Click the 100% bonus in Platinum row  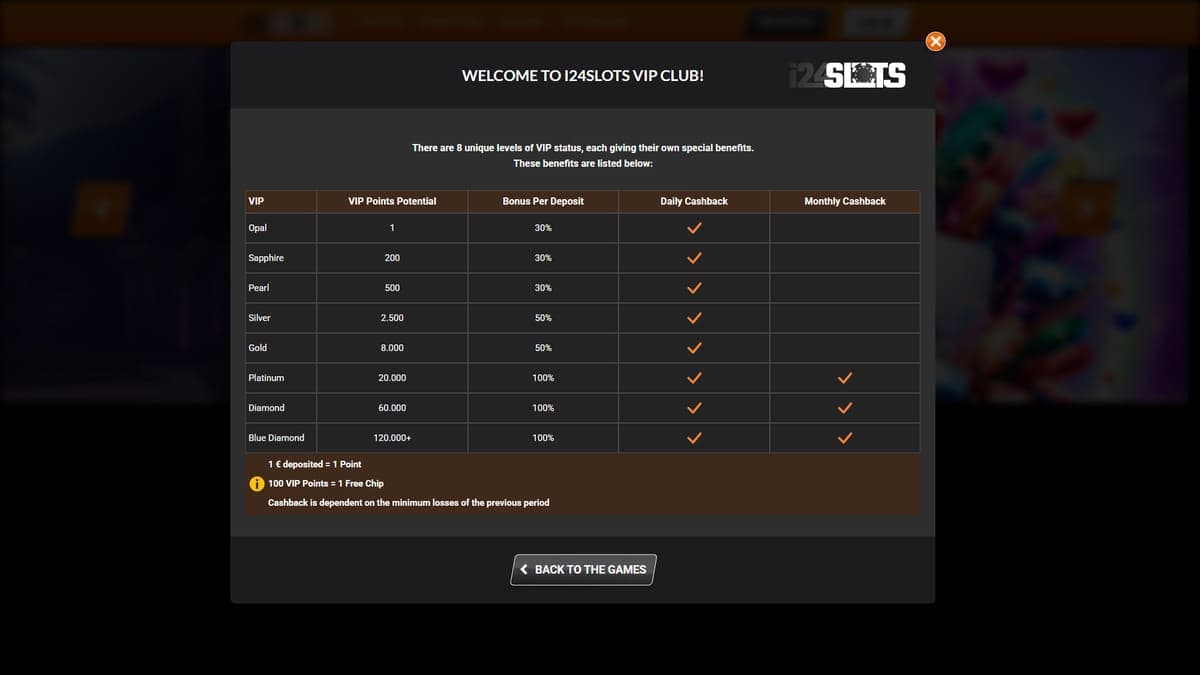(x=543, y=378)
